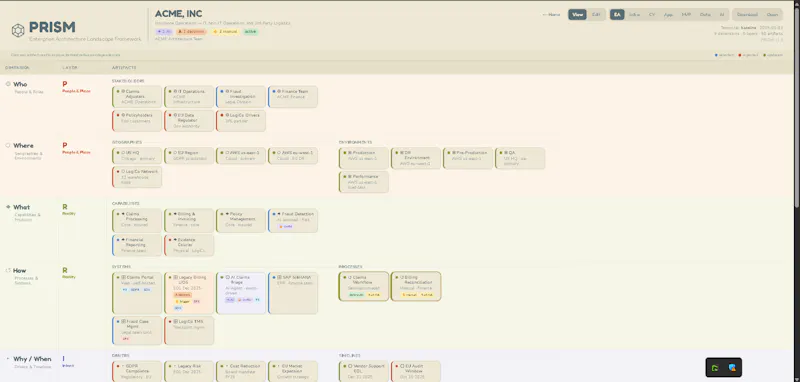The height and width of the screenshot is (382, 800).
Task: Open the Fraud Case Mgmt system card
Action: point(137,330)
